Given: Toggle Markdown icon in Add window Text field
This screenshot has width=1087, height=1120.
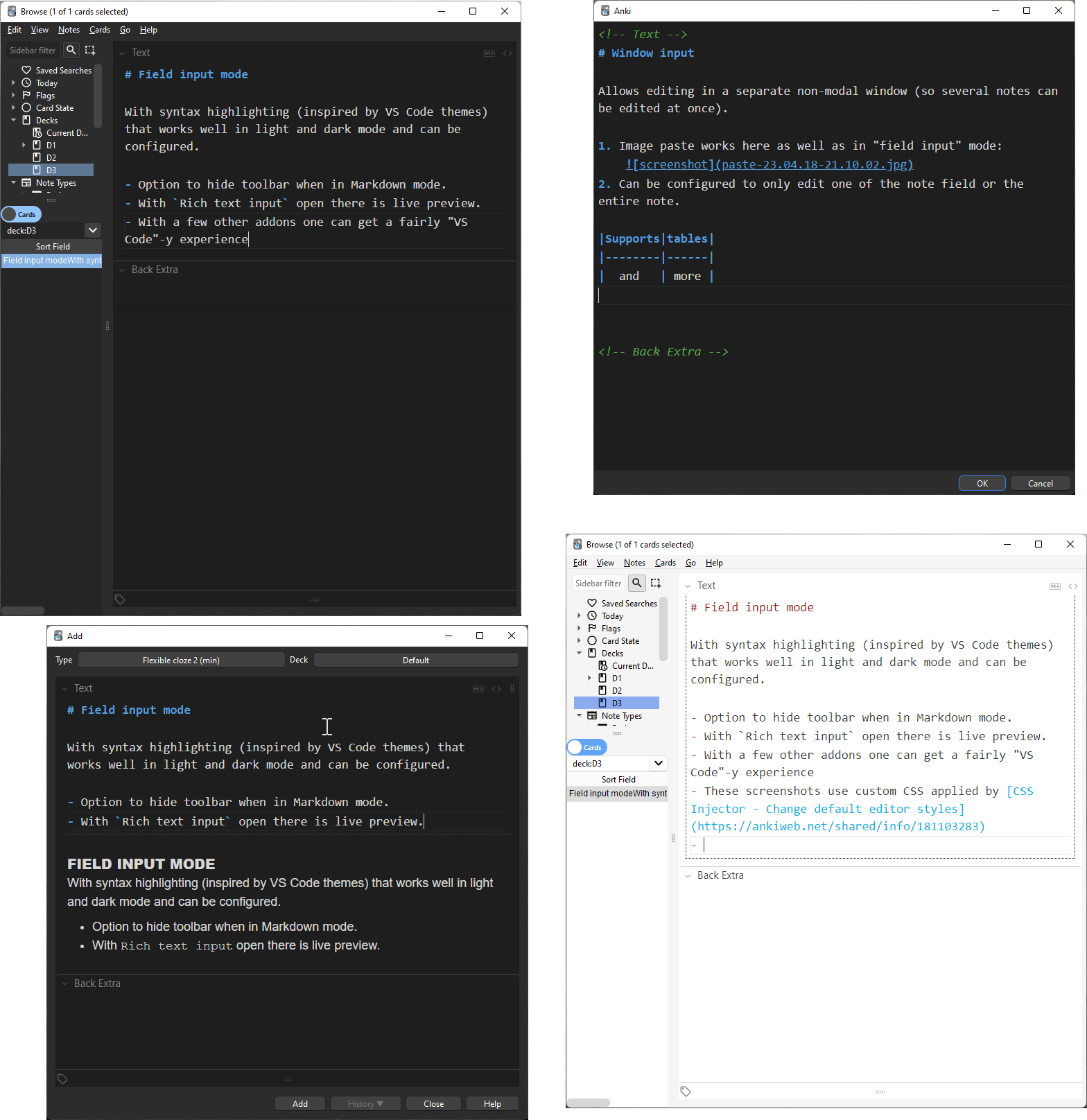Looking at the screenshot, I should click(478, 689).
